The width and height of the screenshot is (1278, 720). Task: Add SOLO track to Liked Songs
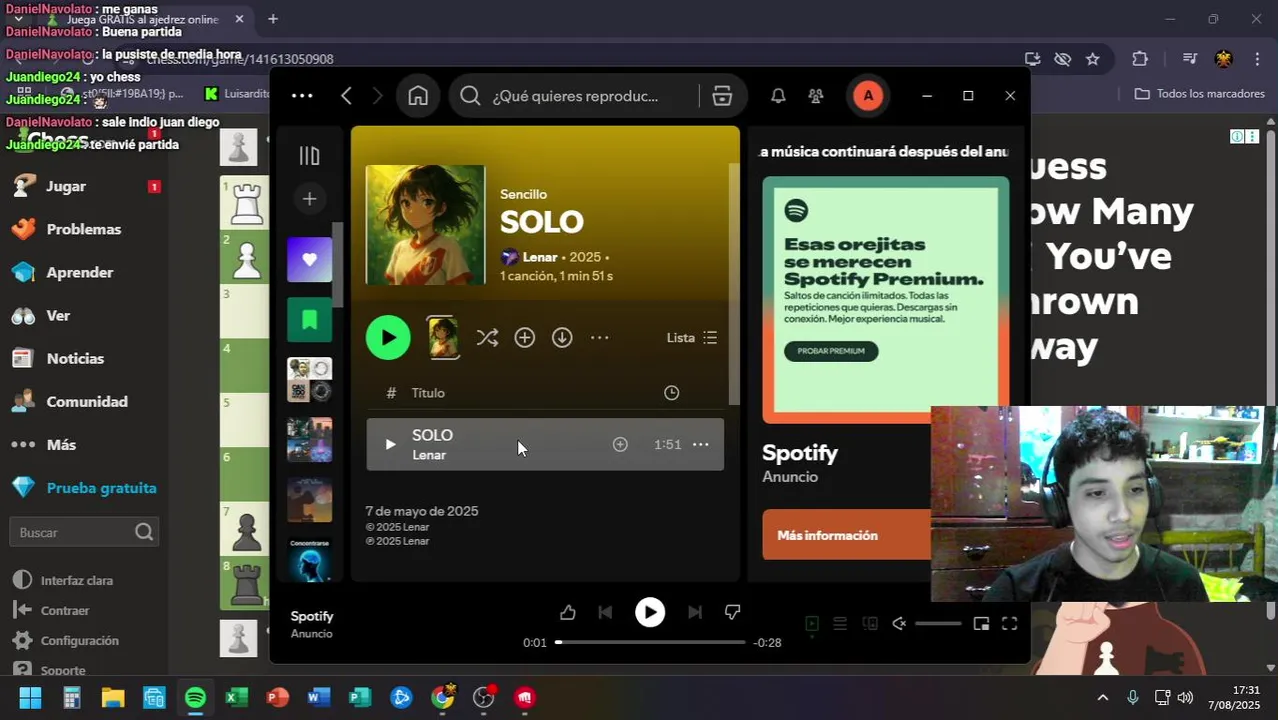[x=620, y=444]
